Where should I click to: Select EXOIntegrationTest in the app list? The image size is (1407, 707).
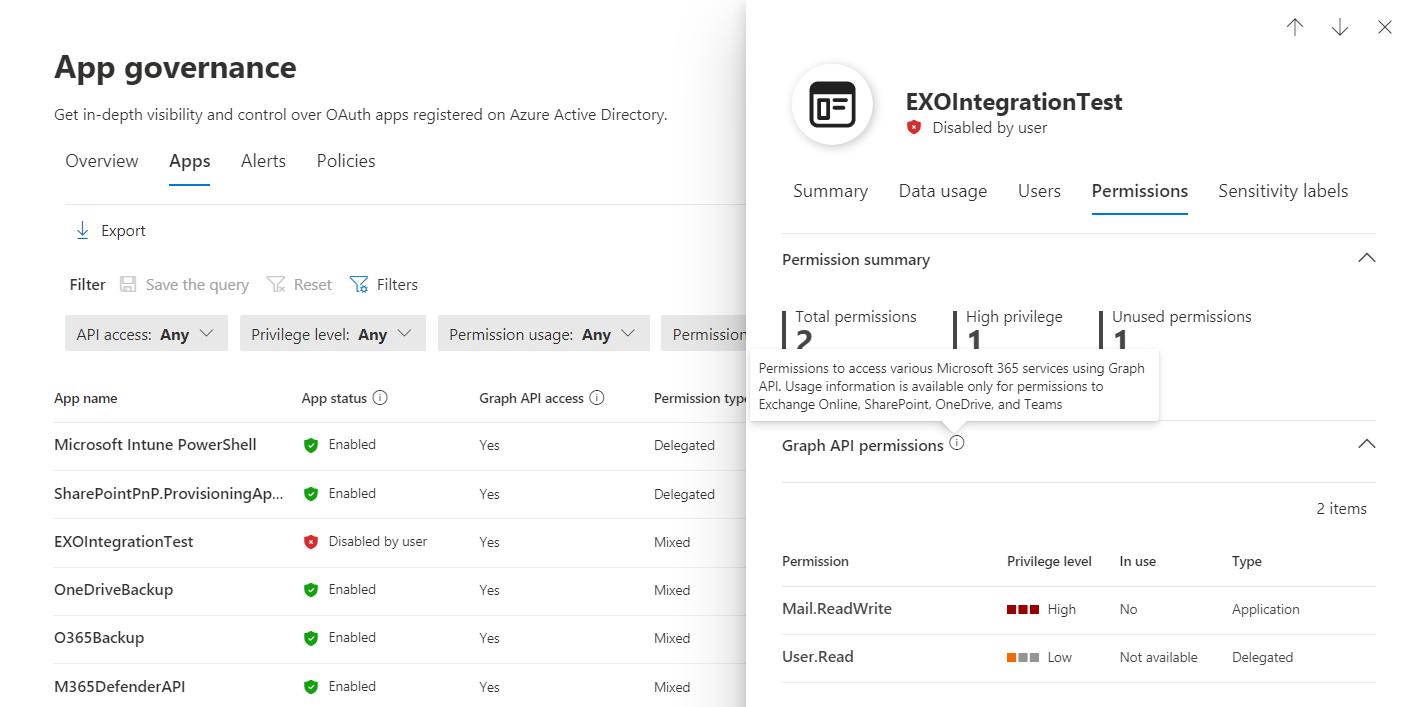point(124,542)
